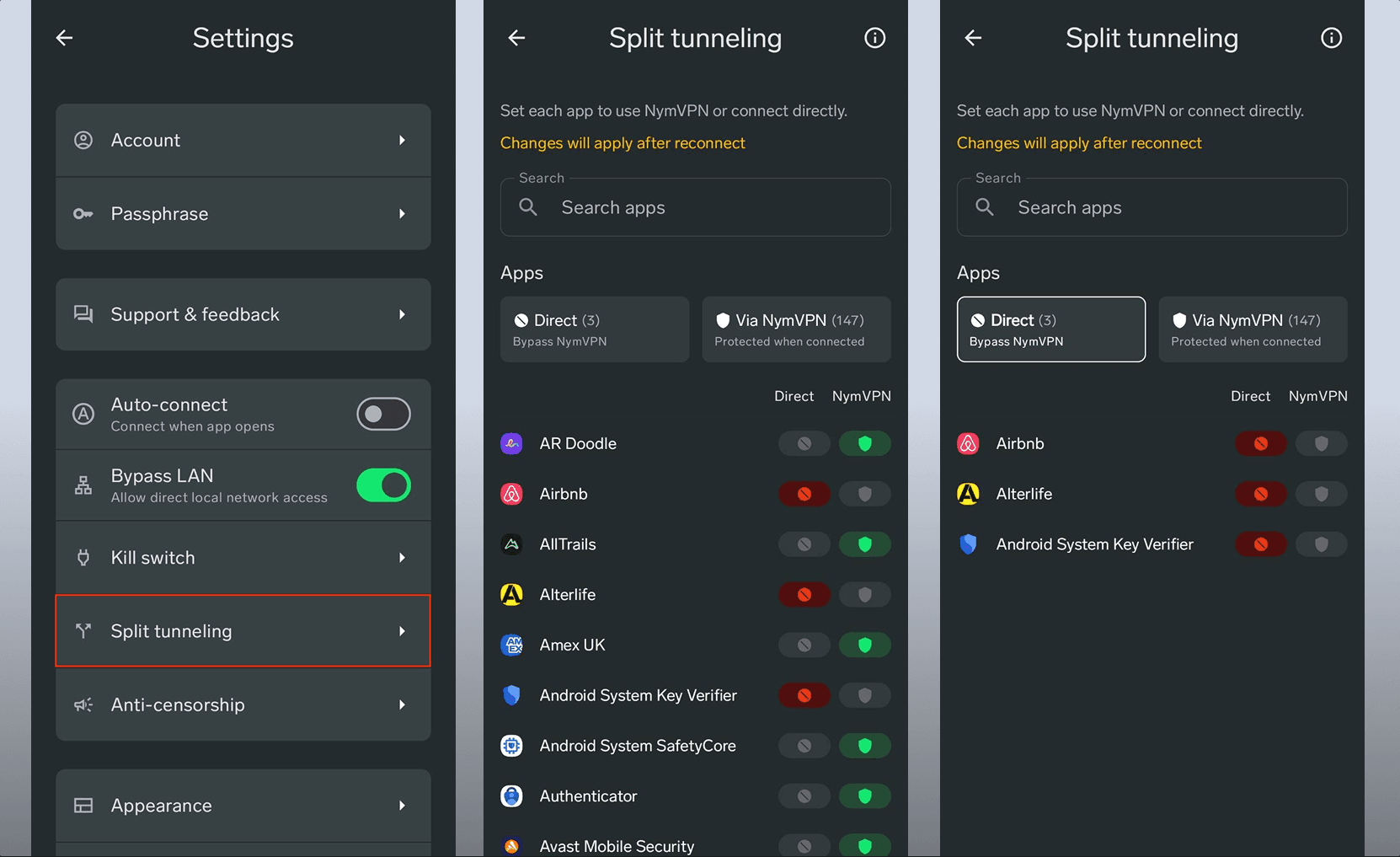Turn off the Bypass LAN switch
The height and width of the screenshot is (857, 1400).
tap(383, 485)
